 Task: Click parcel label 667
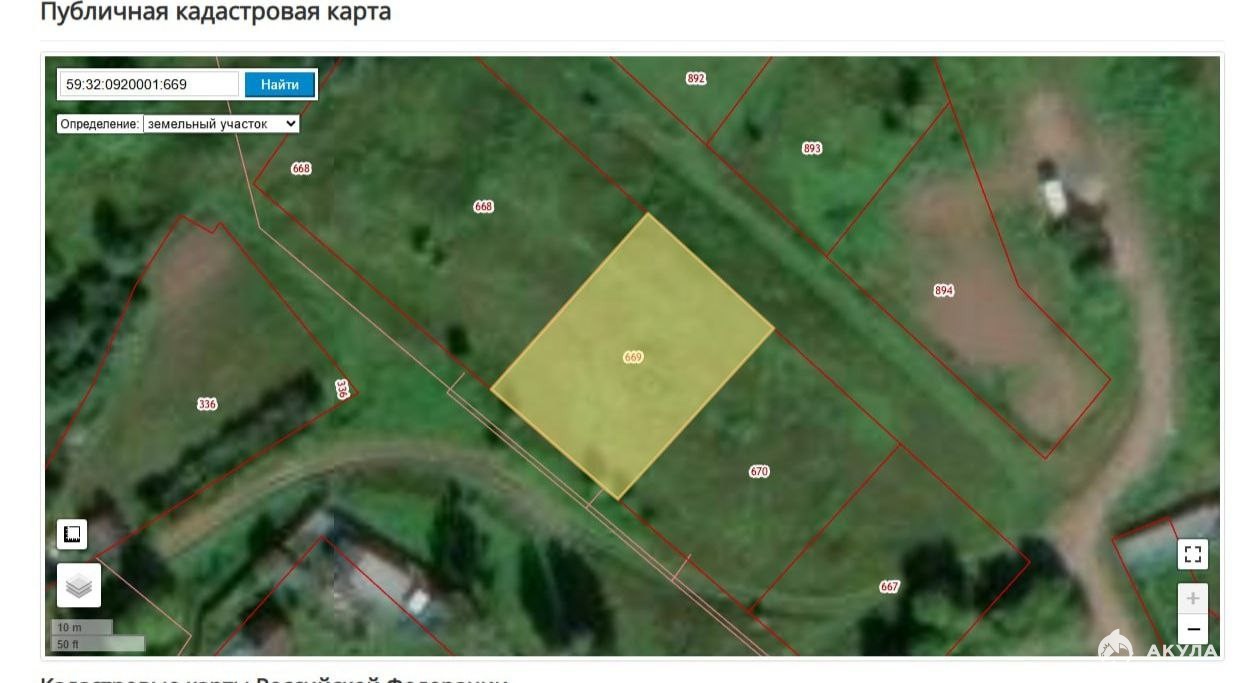tap(889, 587)
